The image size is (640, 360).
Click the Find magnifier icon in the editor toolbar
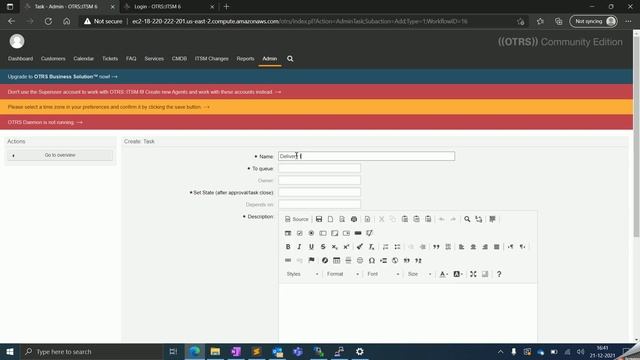[467, 219]
